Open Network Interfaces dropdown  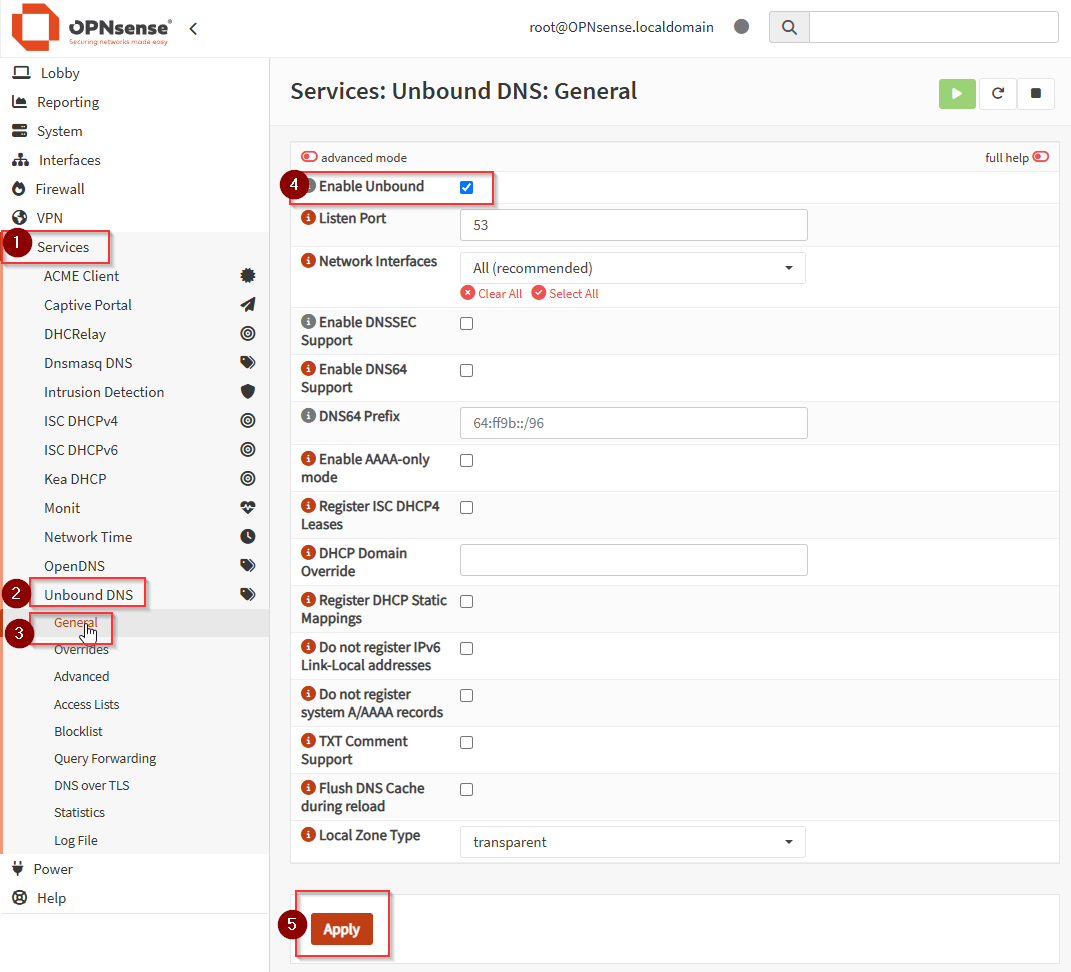(632, 268)
